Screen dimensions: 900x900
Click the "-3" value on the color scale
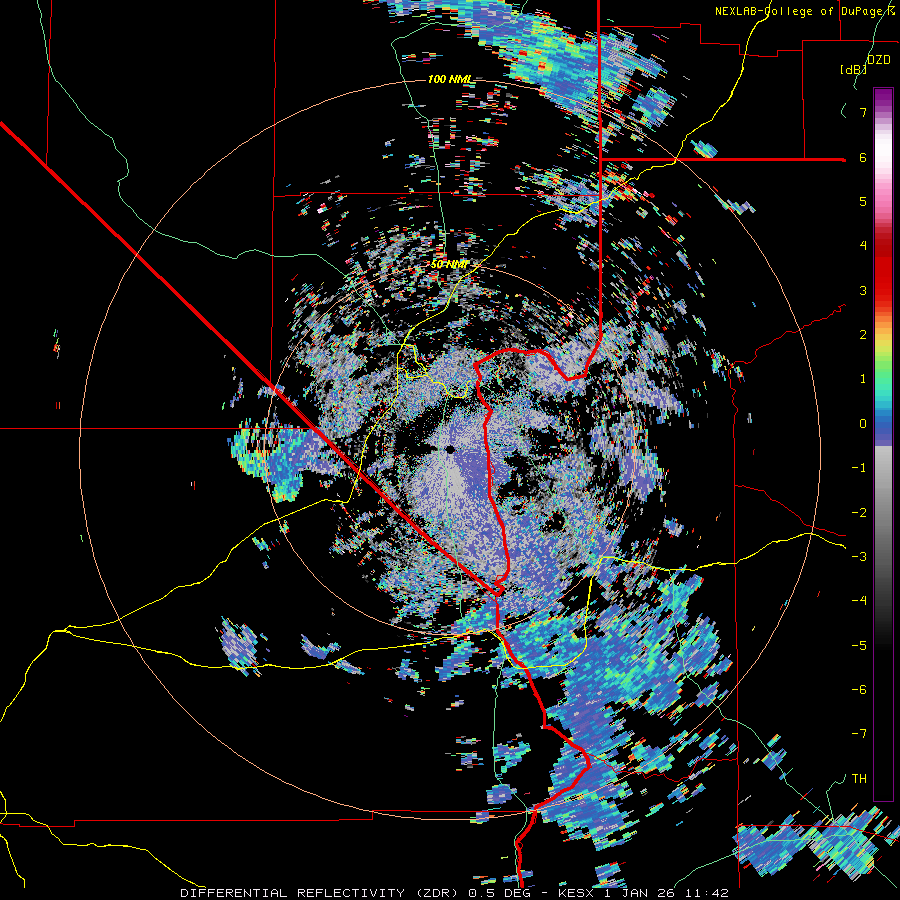859,557
